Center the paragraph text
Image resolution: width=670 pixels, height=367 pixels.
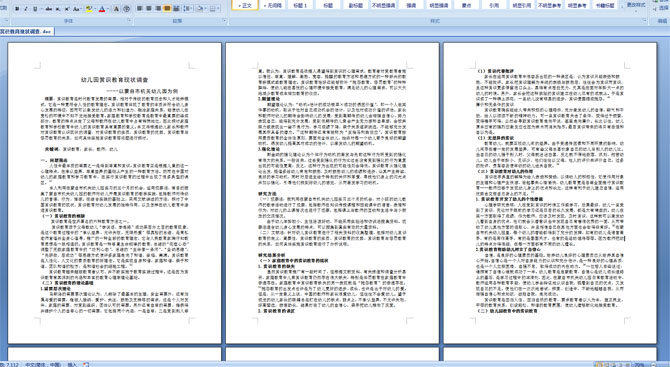(149, 9)
